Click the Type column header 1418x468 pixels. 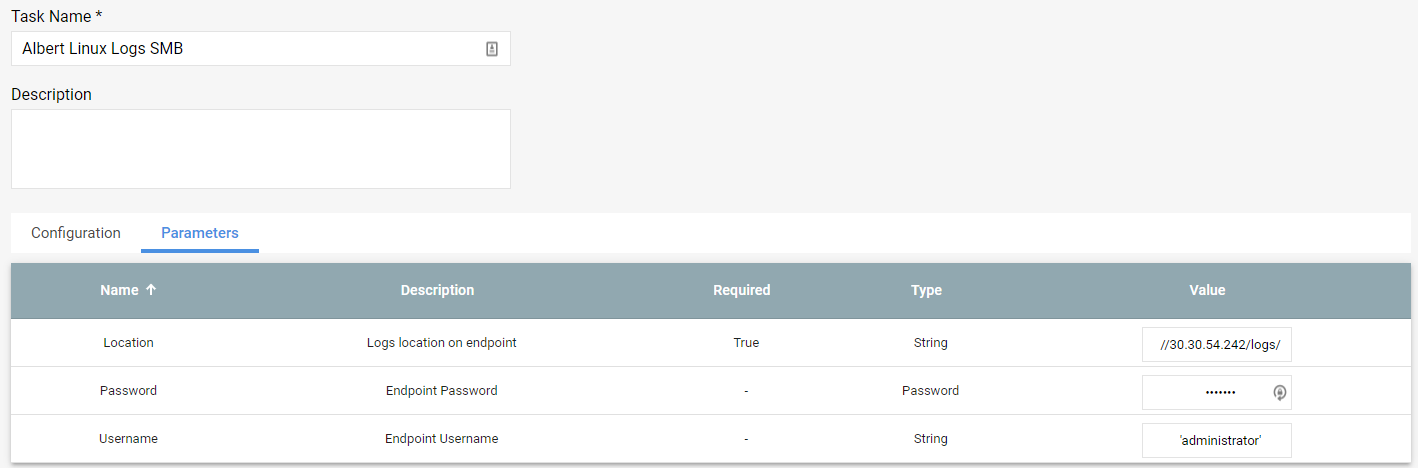[x=926, y=290]
